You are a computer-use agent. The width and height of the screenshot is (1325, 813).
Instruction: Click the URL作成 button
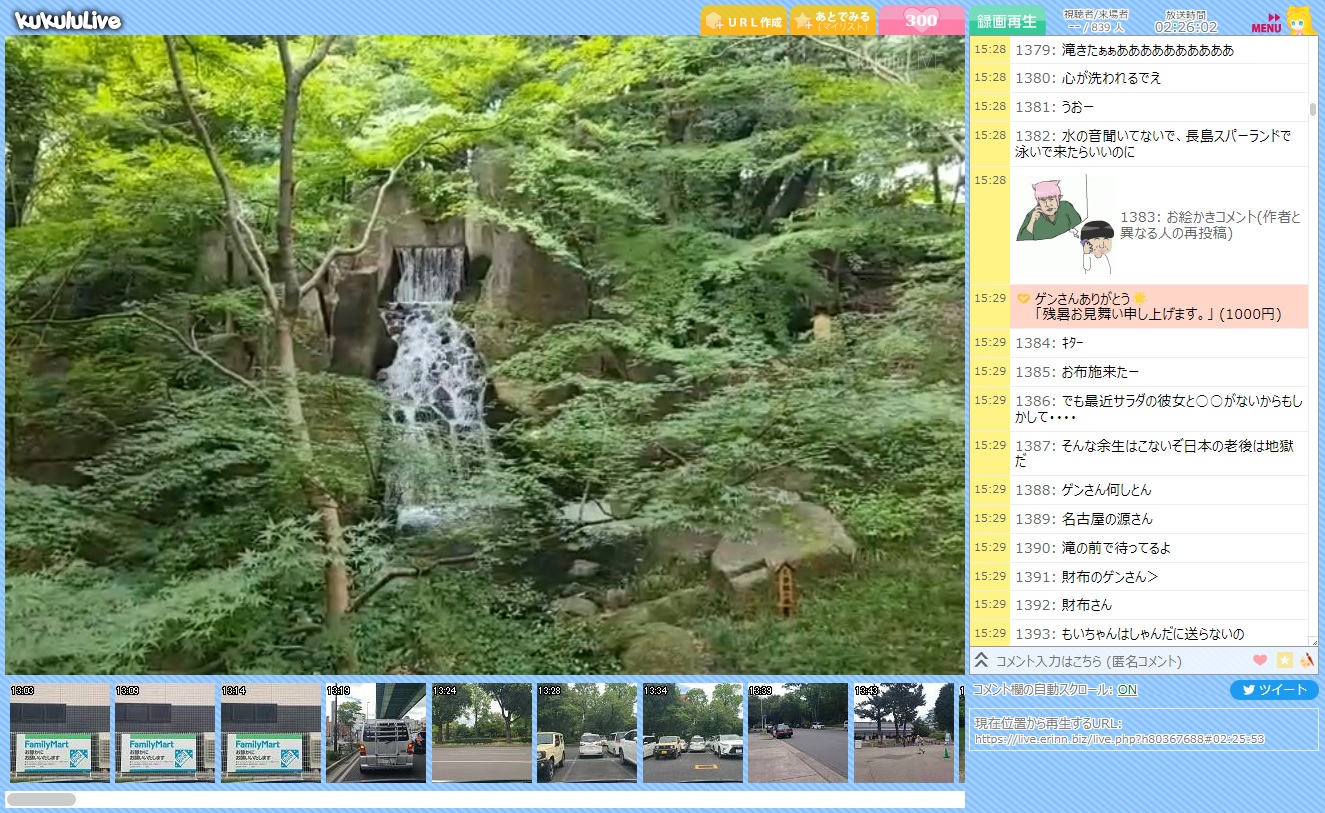pos(743,21)
